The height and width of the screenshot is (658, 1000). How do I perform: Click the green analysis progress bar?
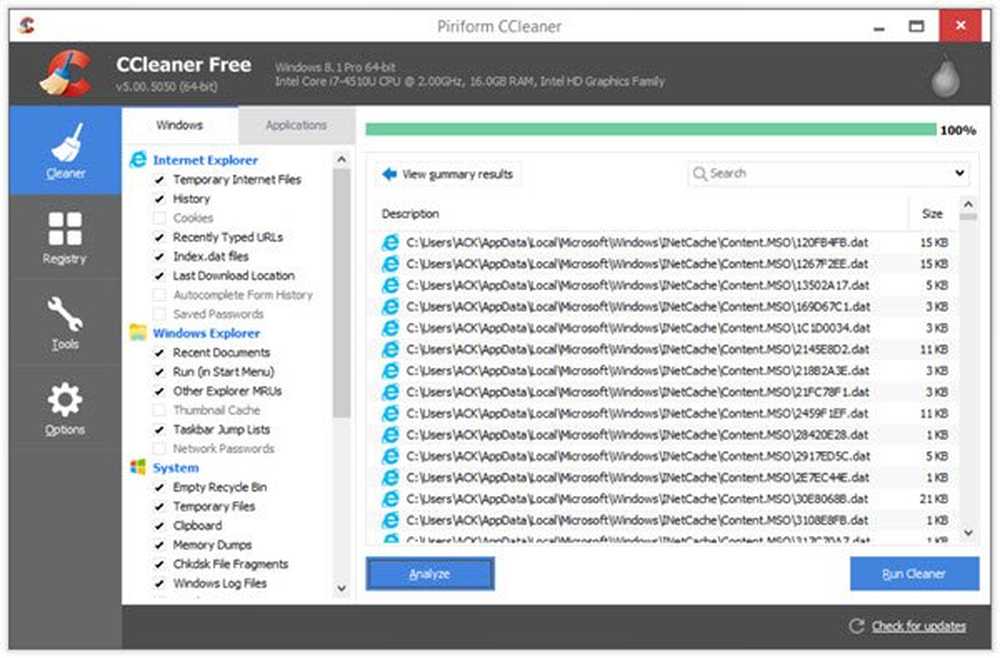pyautogui.click(x=650, y=130)
